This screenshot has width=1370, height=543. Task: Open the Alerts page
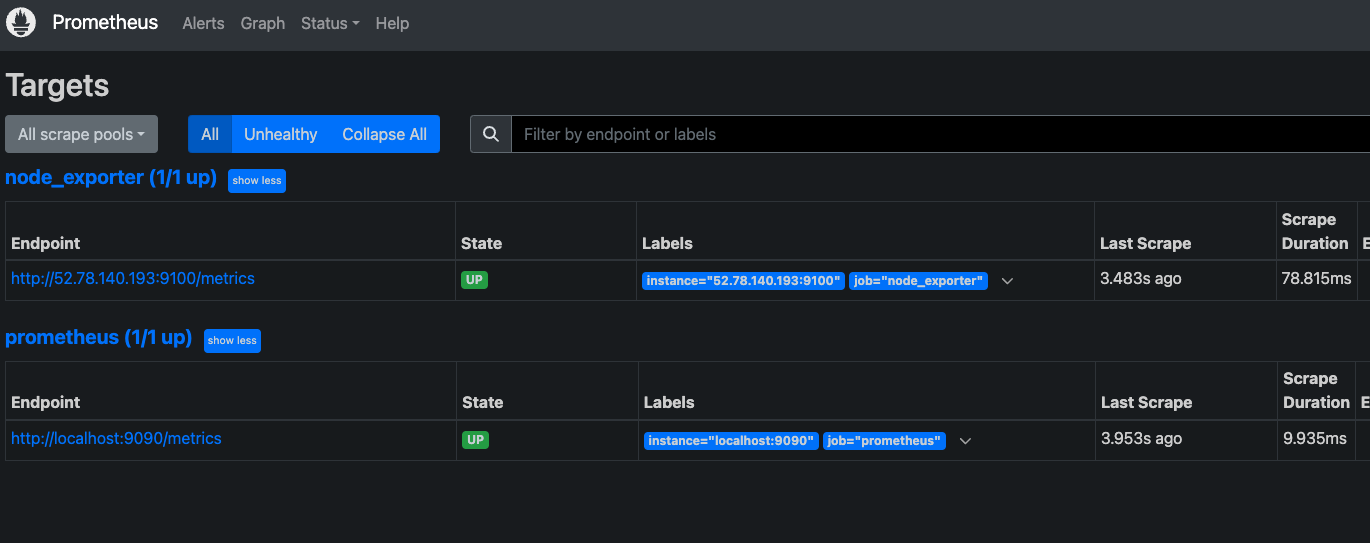(203, 23)
